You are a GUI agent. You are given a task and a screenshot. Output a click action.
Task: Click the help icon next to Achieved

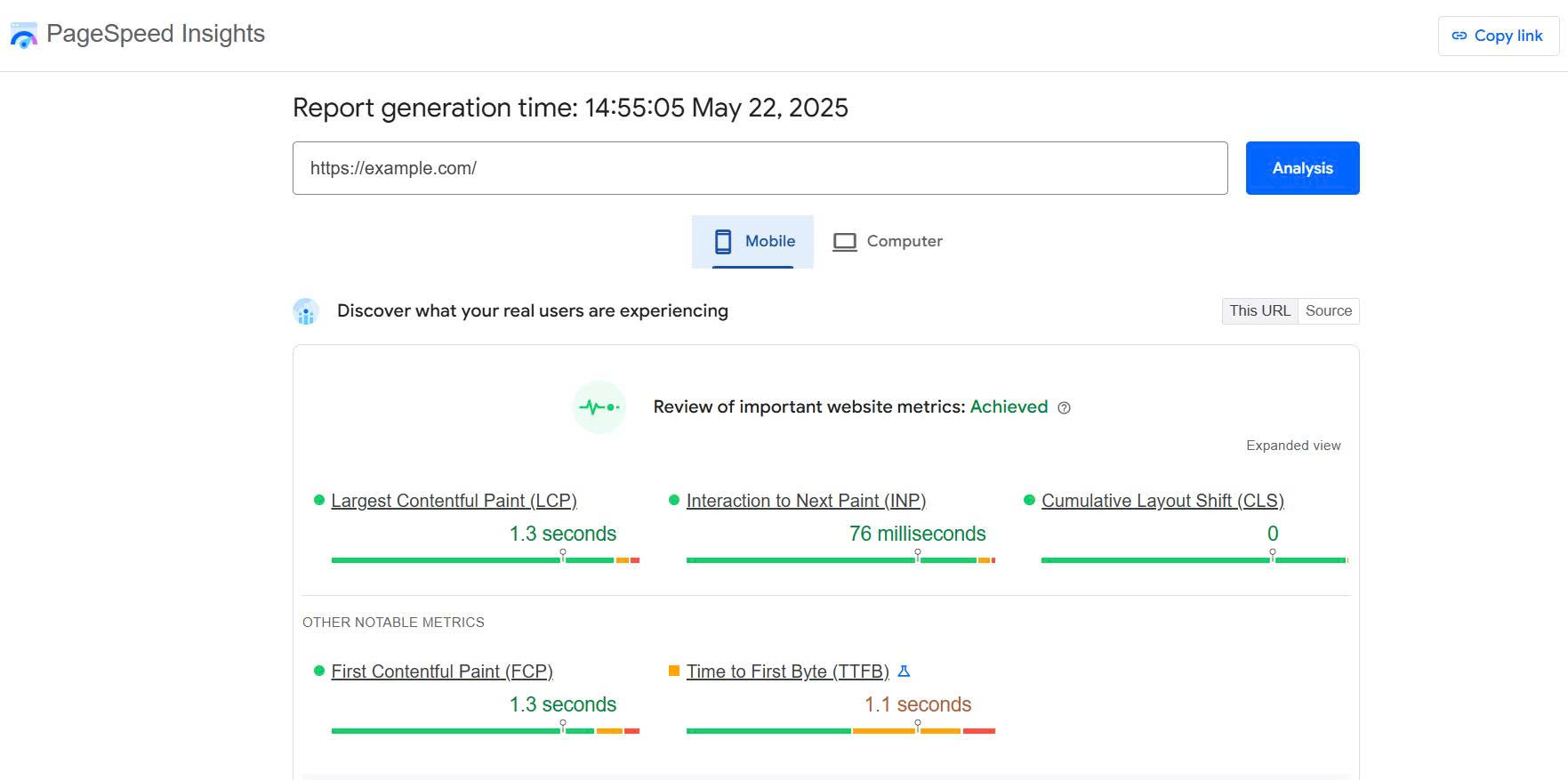[1064, 408]
